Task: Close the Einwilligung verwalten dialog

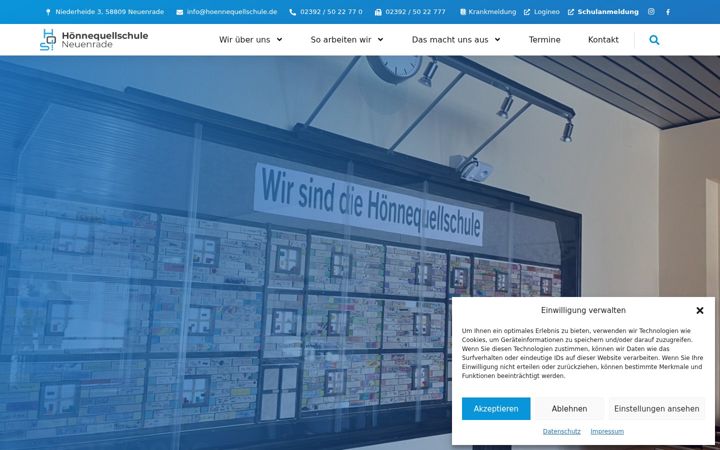Action: [700, 310]
